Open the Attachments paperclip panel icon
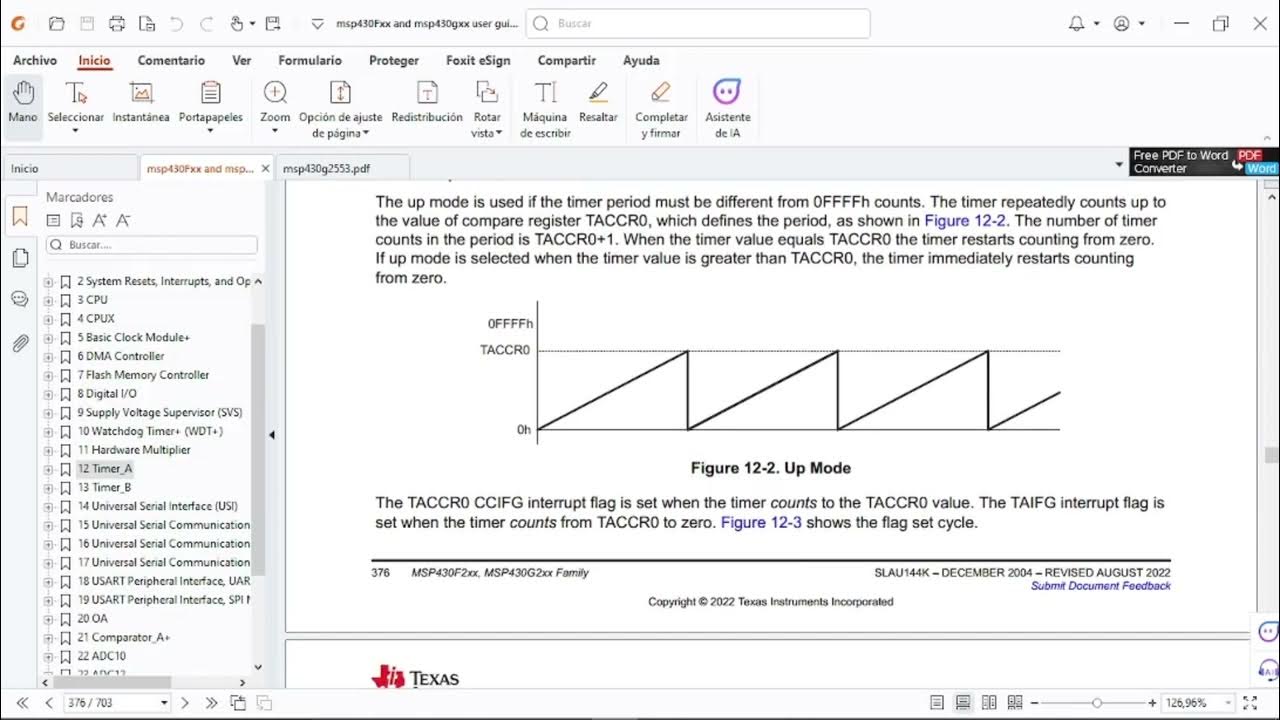The height and width of the screenshot is (720, 1280). [20, 344]
